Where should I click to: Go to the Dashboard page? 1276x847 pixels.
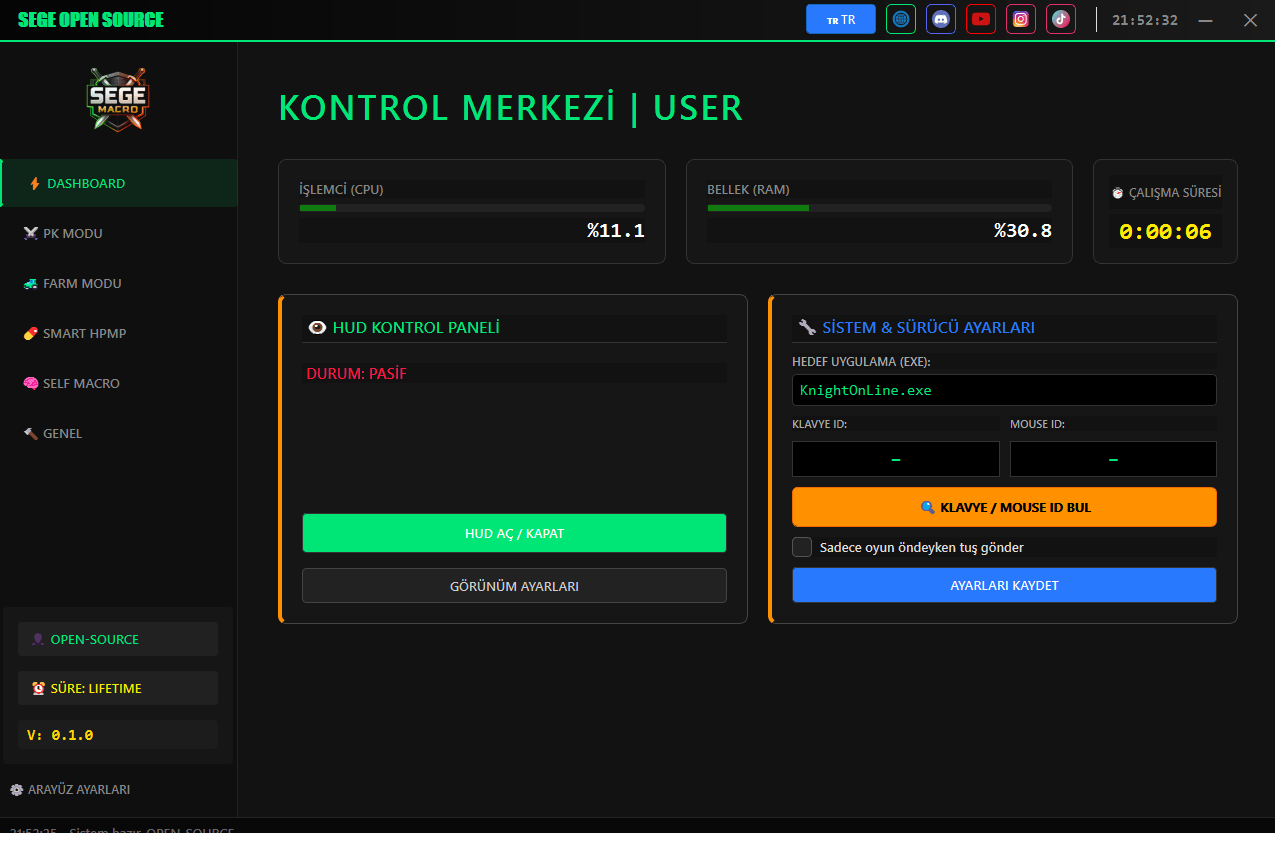point(119,183)
